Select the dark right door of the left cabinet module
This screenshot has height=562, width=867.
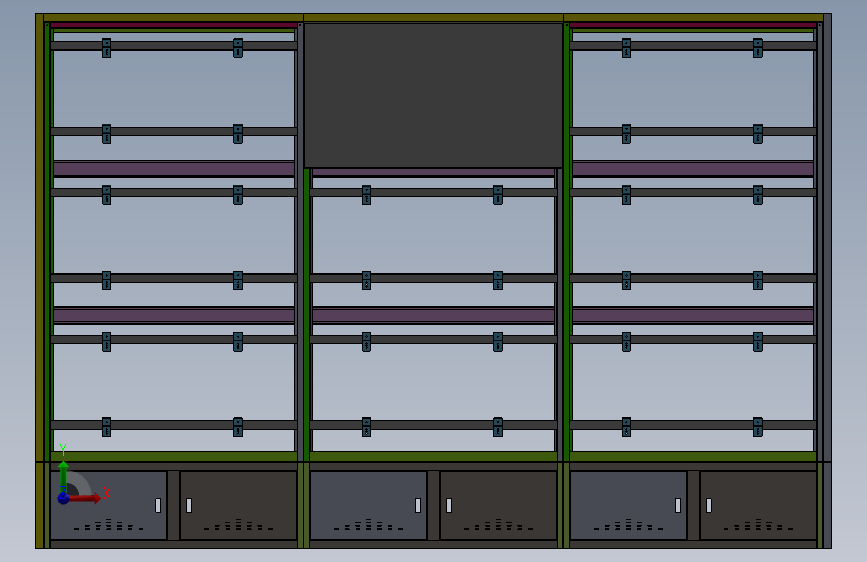coord(238,505)
